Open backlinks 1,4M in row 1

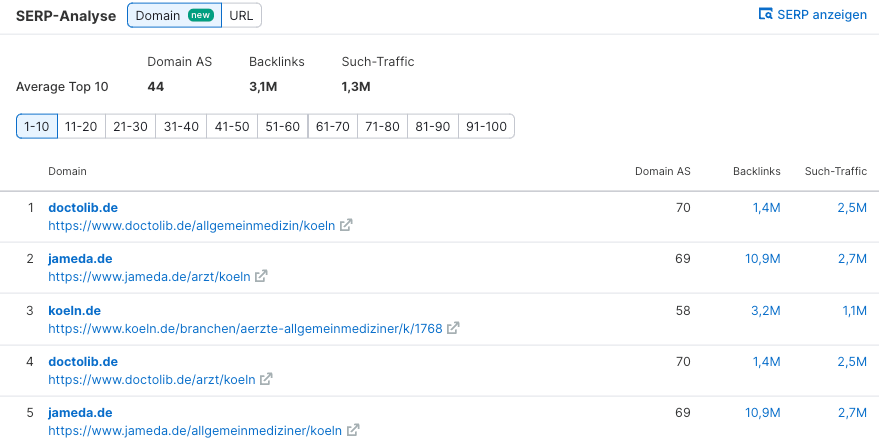coord(766,207)
